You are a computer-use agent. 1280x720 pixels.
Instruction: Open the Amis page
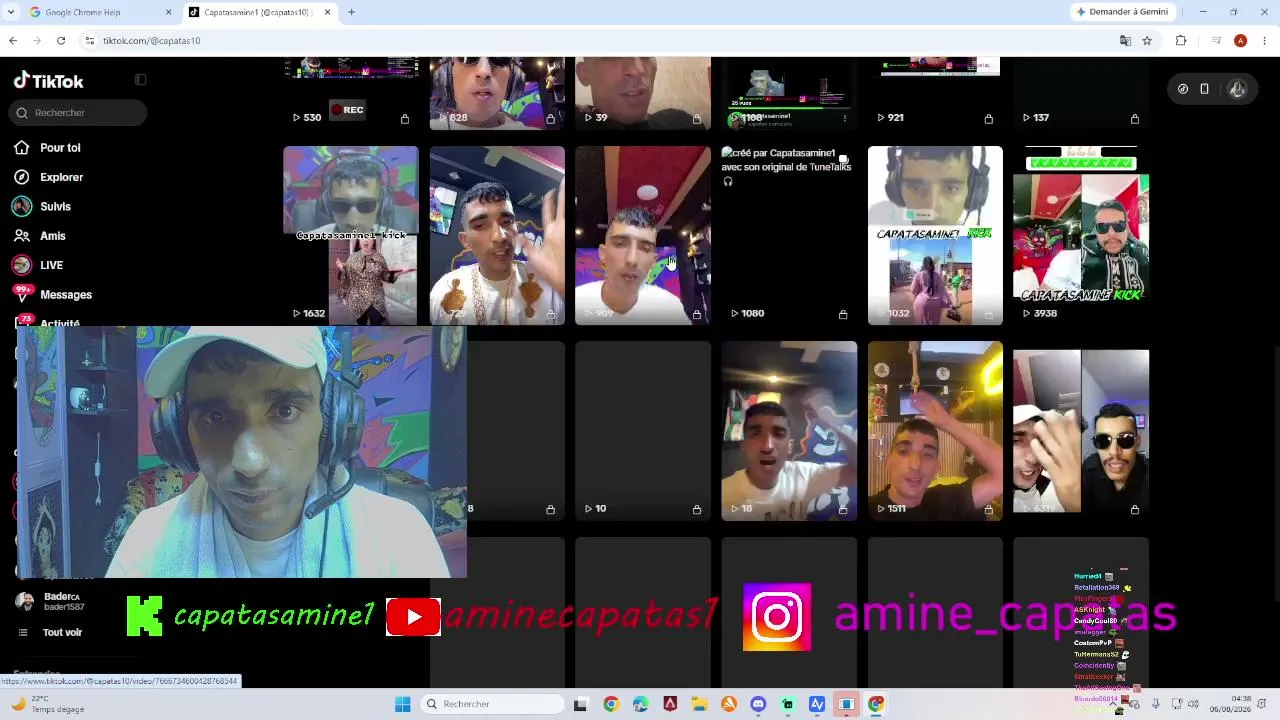tap(52, 236)
